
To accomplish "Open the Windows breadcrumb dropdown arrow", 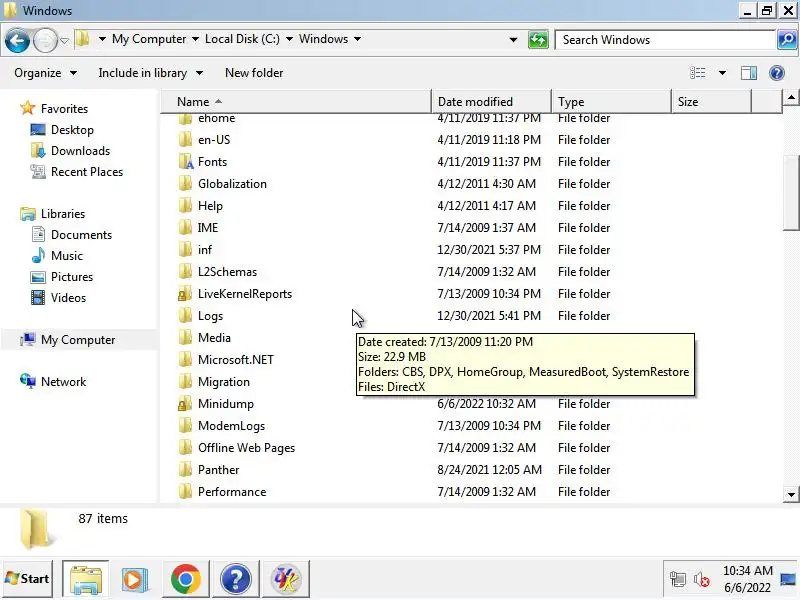I will coord(357,39).
